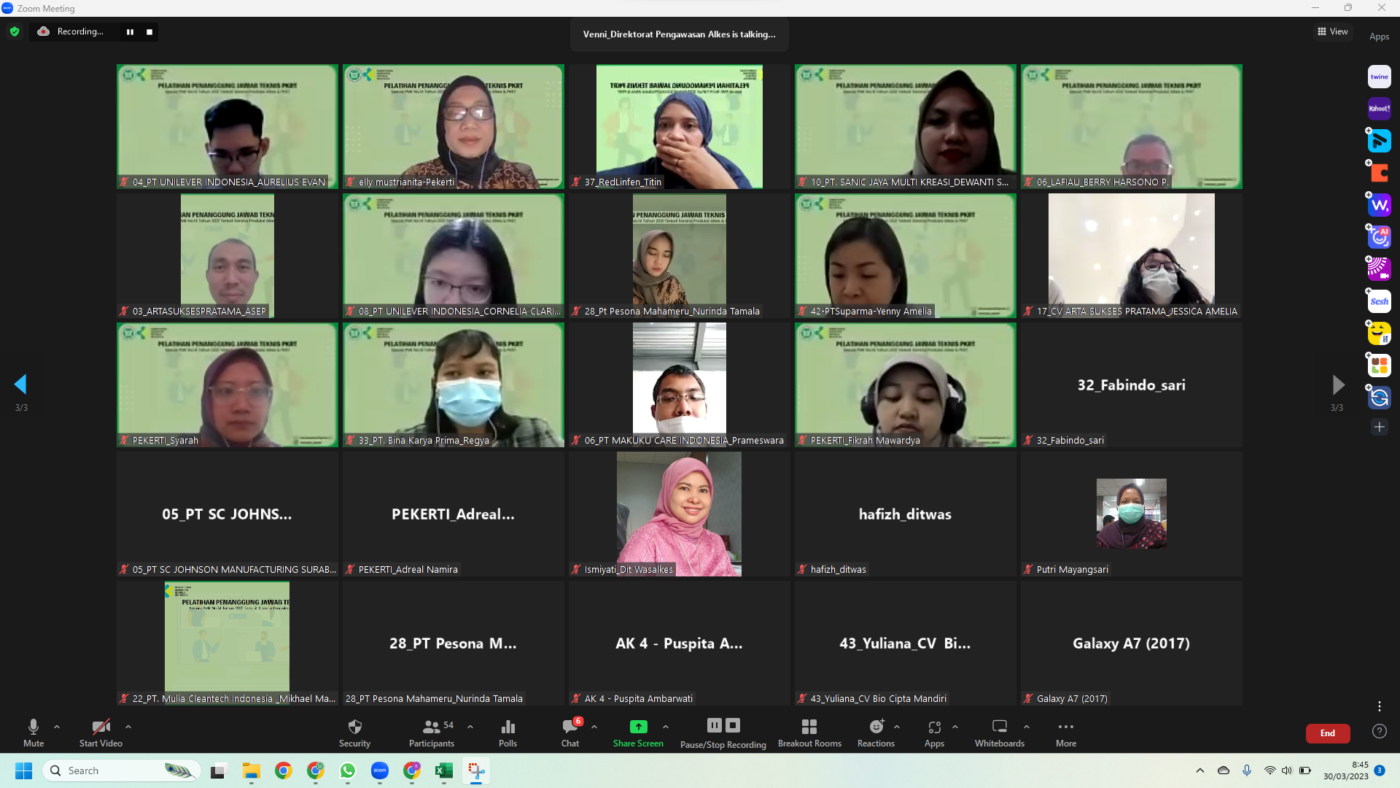Select Ismiyati_Dit Wasalkes video tile
The image size is (1400, 788).
click(x=679, y=514)
